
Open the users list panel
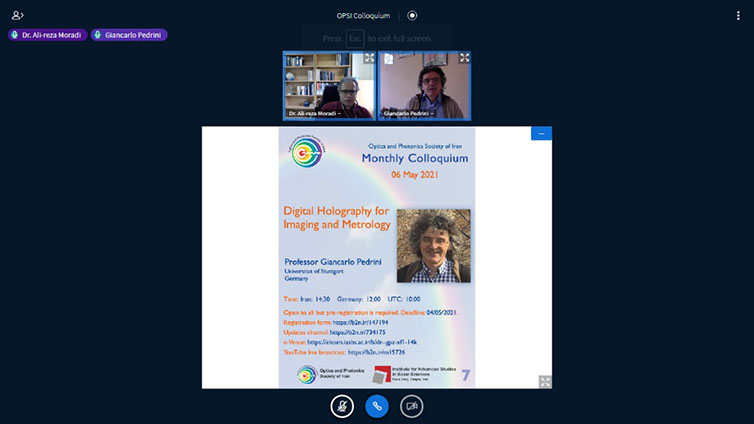(x=17, y=15)
